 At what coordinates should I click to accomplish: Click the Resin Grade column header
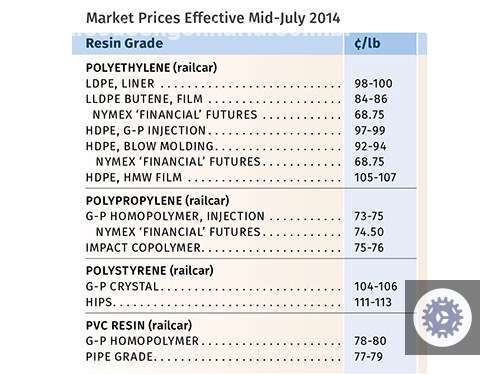[x=124, y=43]
